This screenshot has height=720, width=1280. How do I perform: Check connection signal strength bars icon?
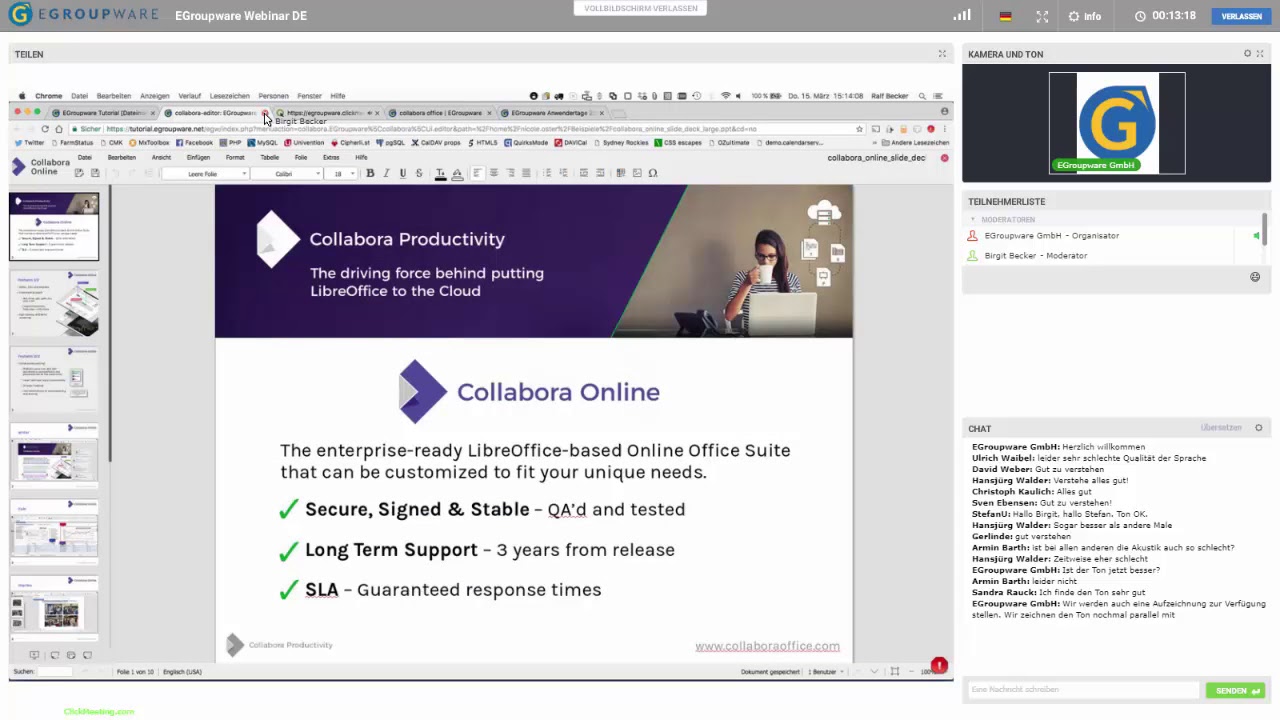[962, 15]
